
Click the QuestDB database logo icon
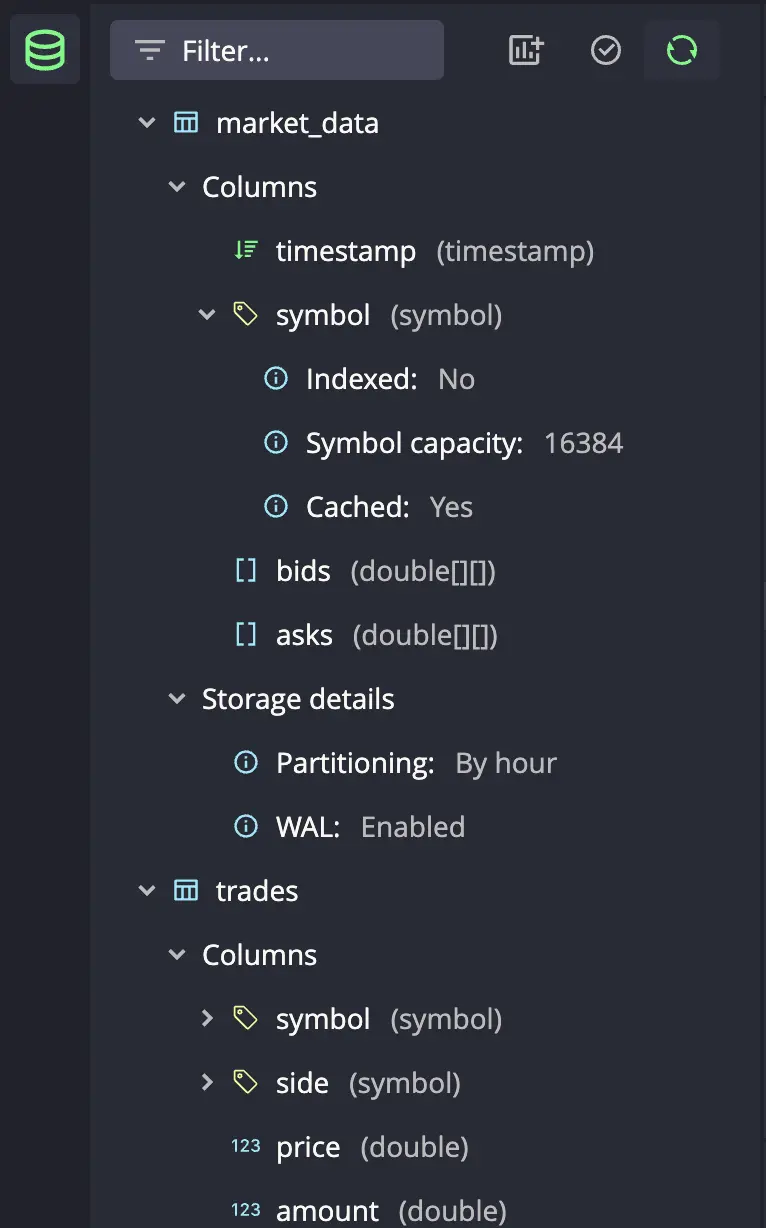[44, 48]
